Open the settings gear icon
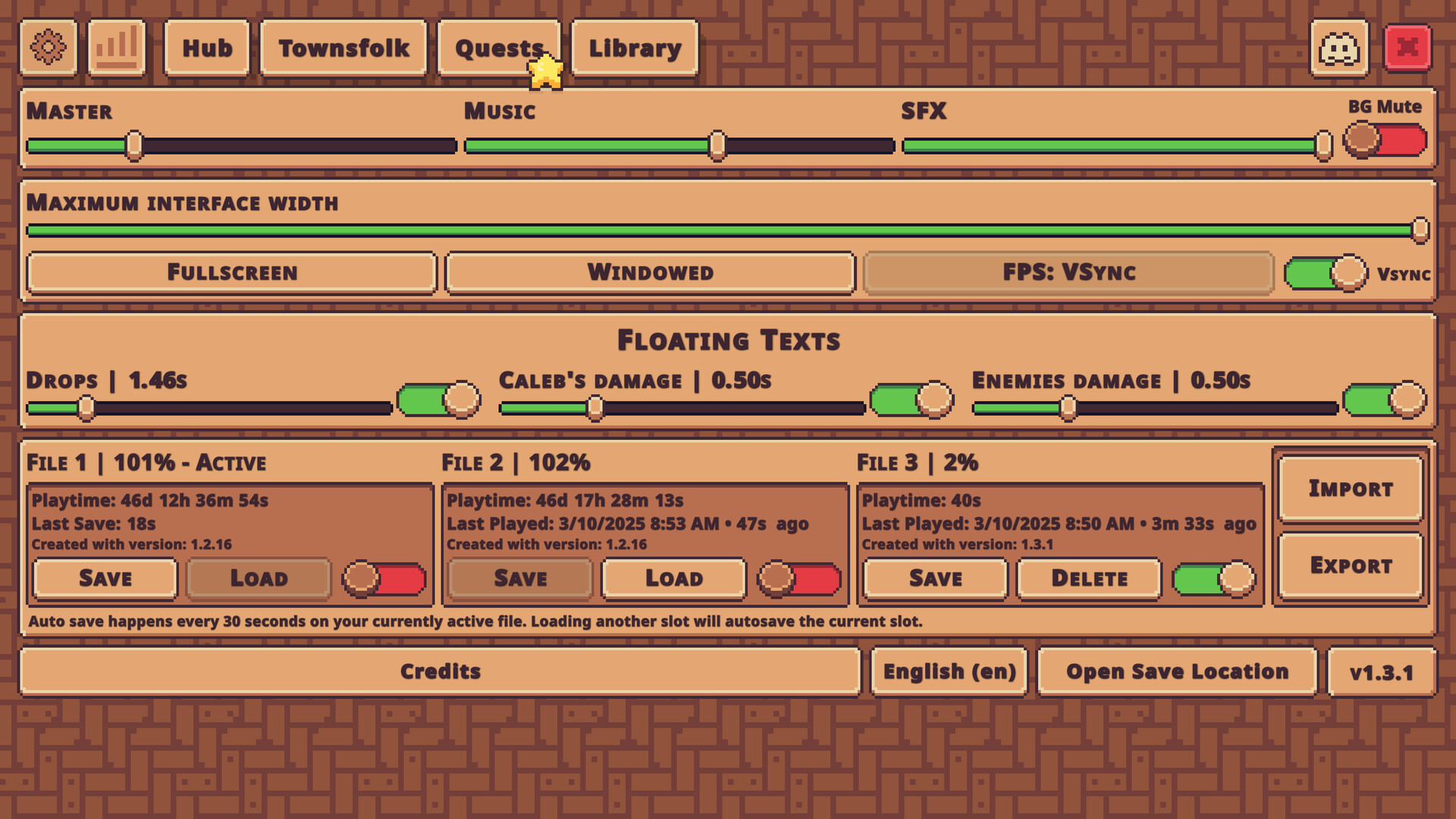1456x819 pixels. click(x=48, y=48)
